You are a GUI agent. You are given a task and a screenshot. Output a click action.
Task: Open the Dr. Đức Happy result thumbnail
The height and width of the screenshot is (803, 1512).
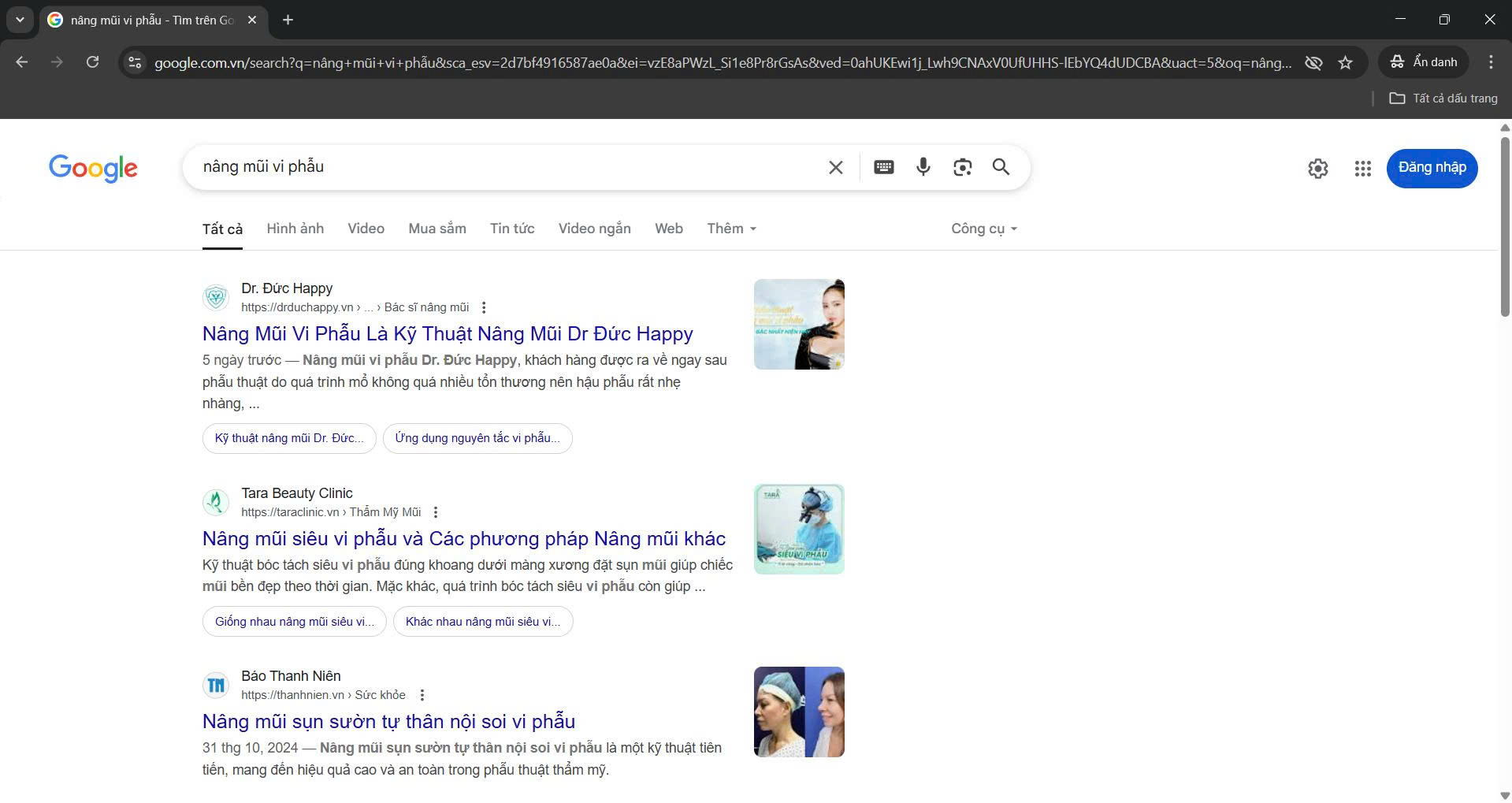click(x=799, y=324)
